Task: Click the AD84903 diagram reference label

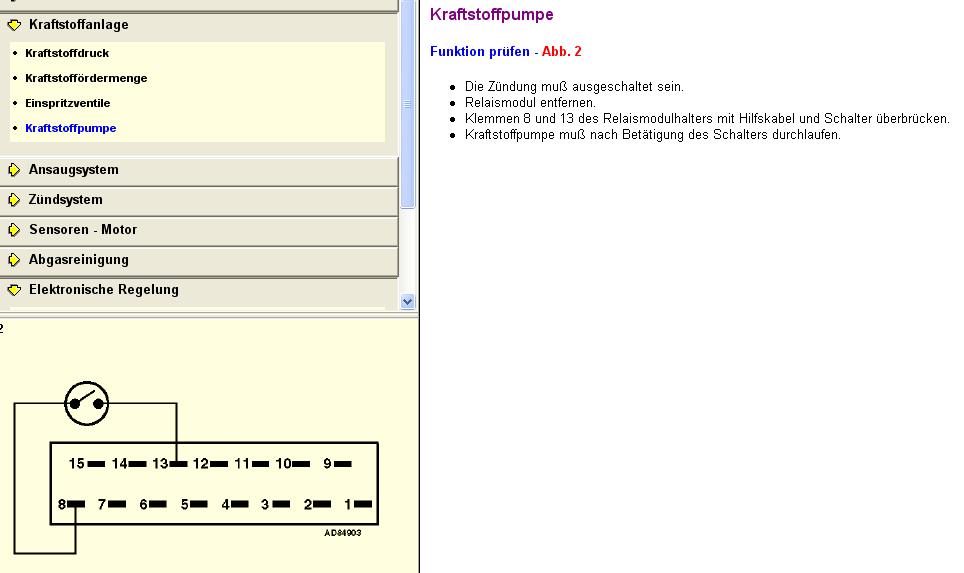Action: point(342,533)
